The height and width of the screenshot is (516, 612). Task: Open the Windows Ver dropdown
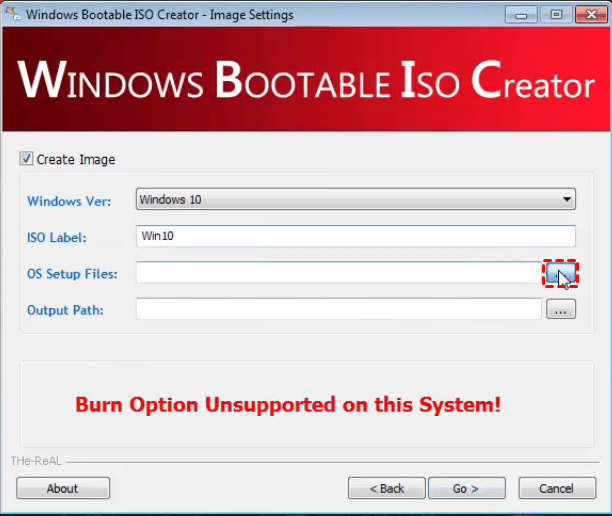pos(356,199)
